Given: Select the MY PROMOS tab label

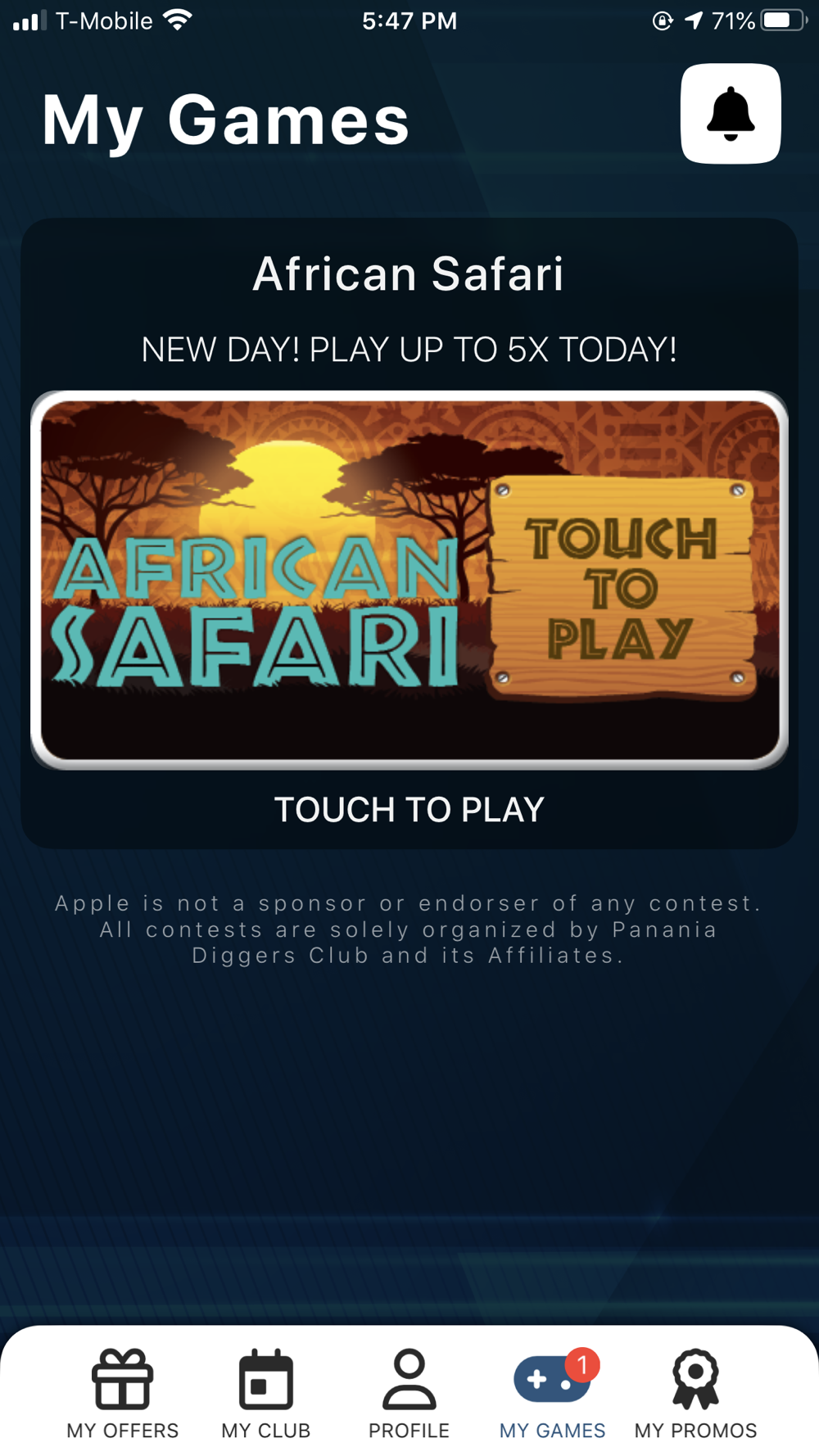Looking at the screenshot, I should tap(695, 1431).
